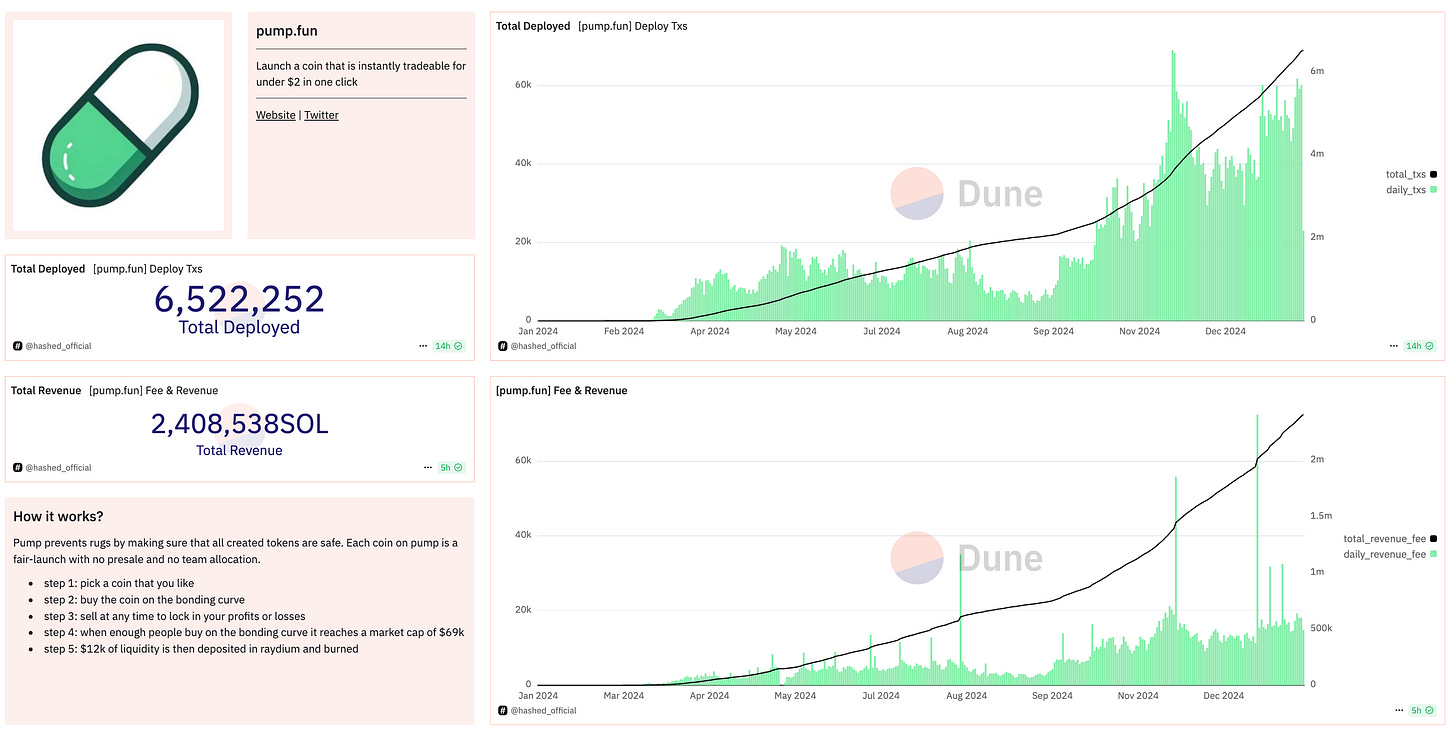The width and height of the screenshot is (1456, 732).
Task: Open the [pump.fun] Fee & Revenue chart title
Action: 562,390
